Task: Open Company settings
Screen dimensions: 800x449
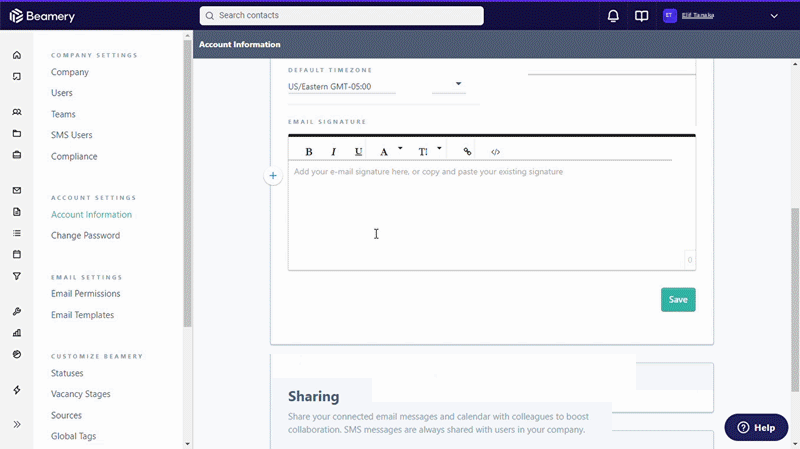Action: pyautogui.click(x=70, y=72)
